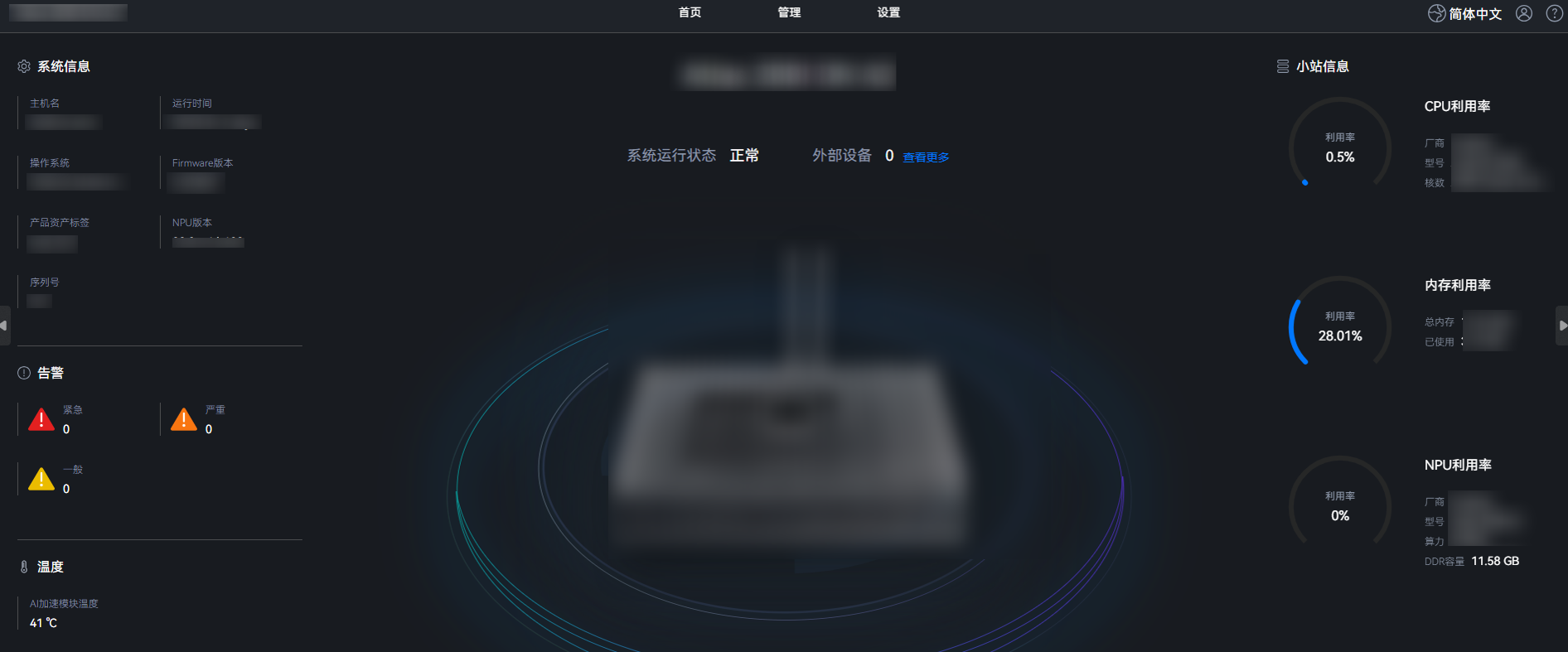Viewport: 1568px width, 652px height.
Task: Click the 系统信息 gear icon
Action: coord(24,66)
